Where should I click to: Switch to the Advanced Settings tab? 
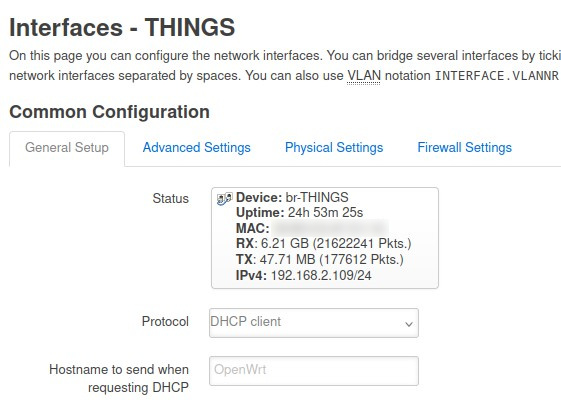pyautogui.click(x=196, y=148)
